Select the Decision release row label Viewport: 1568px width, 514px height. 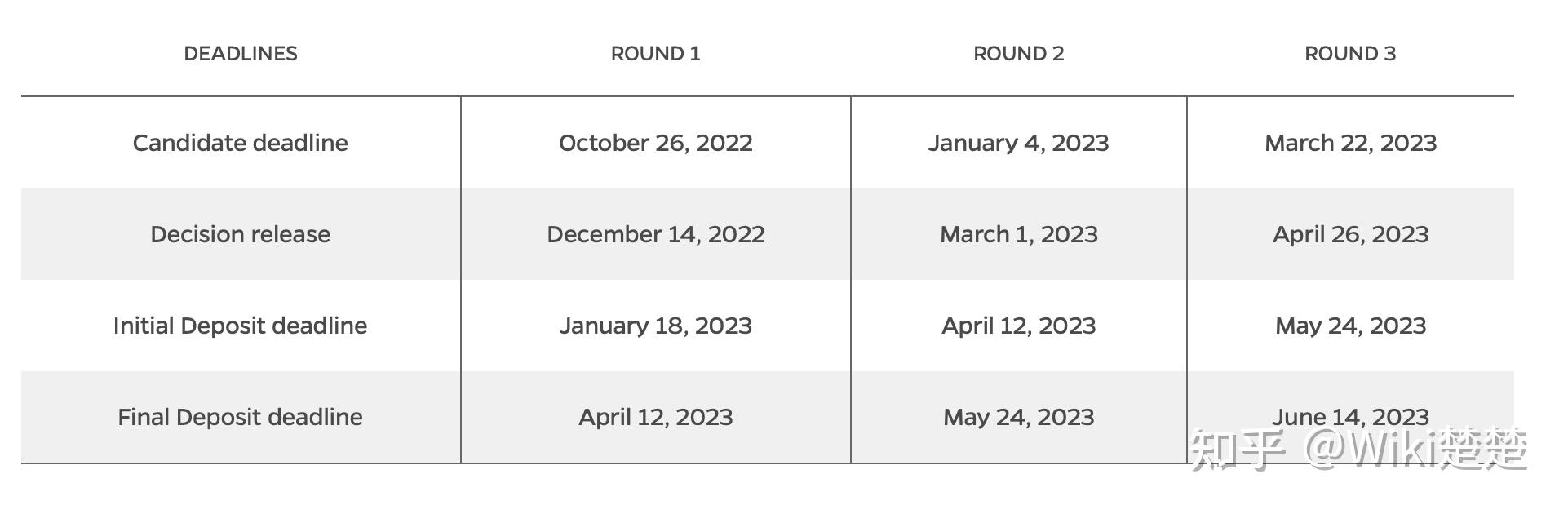(x=241, y=234)
